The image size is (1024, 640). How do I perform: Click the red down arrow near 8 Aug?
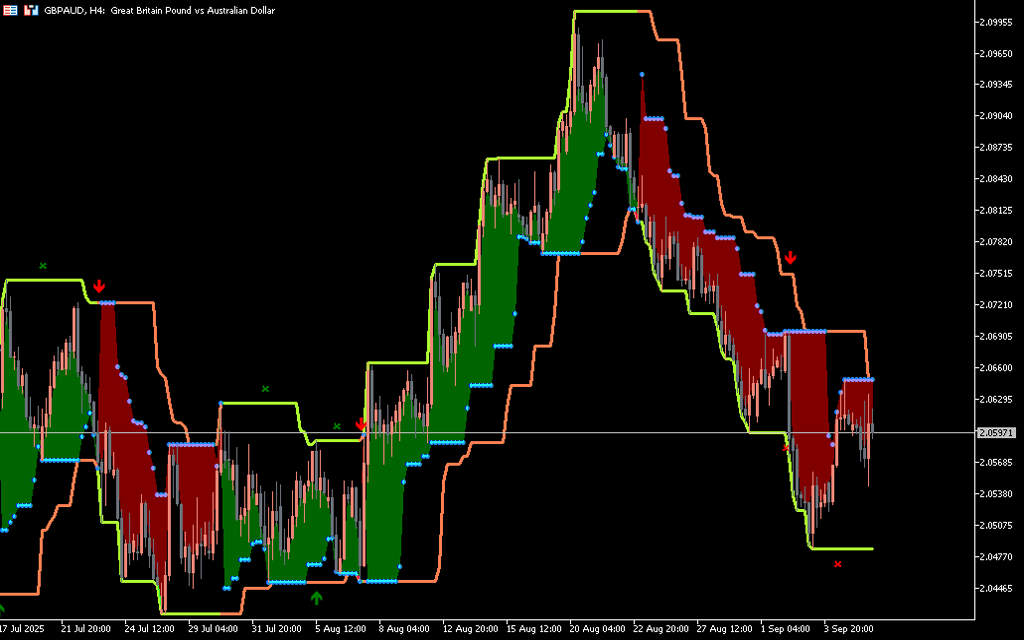(x=361, y=425)
